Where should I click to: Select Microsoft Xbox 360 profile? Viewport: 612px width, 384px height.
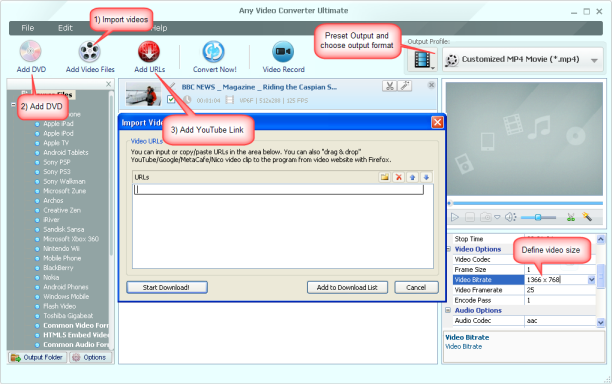point(71,239)
